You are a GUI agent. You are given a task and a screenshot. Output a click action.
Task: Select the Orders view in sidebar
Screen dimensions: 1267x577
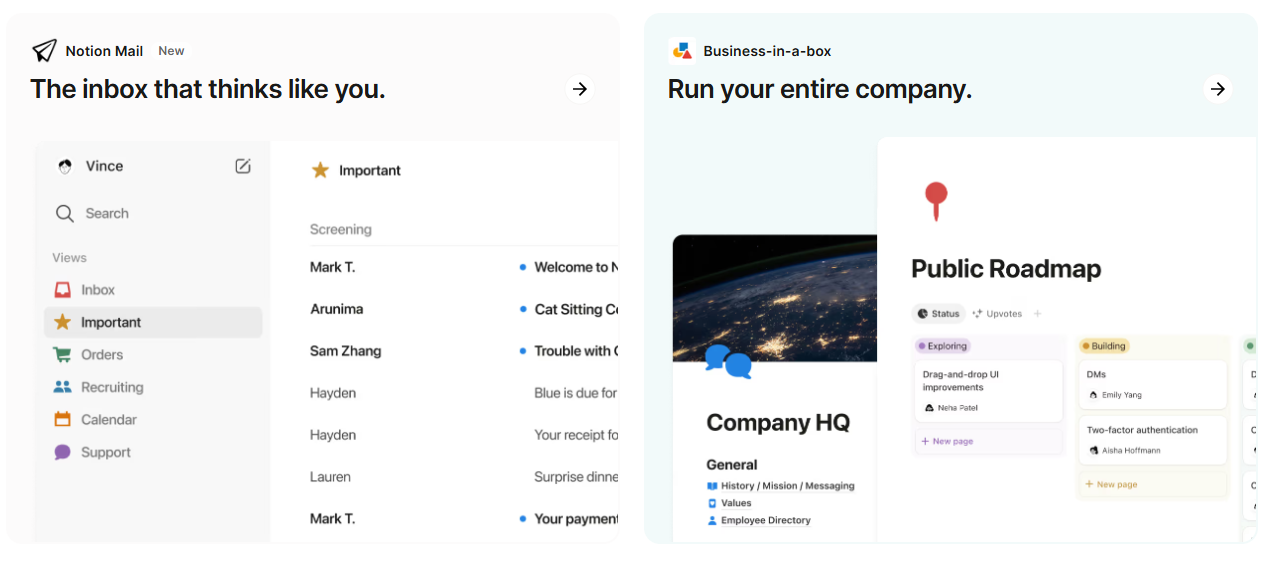[101, 355]
